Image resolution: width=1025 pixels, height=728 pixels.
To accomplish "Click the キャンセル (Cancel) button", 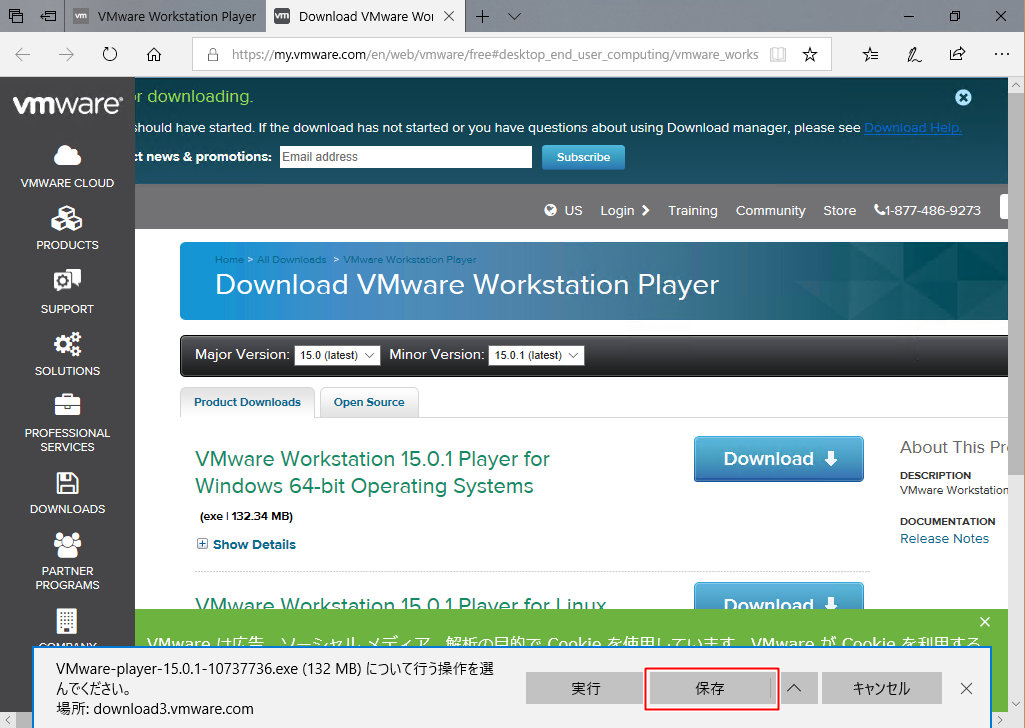I will pos(881,688).
